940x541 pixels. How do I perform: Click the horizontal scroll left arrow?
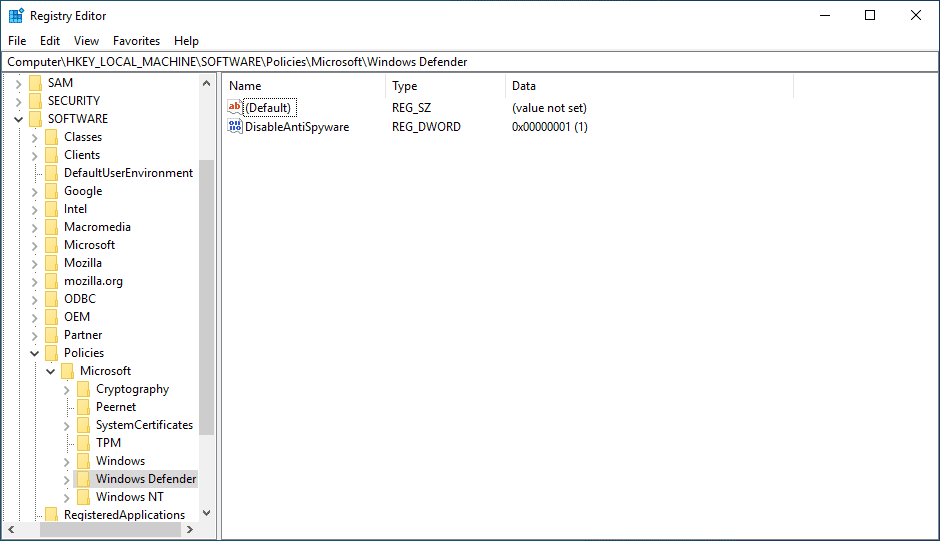[11, 530]
